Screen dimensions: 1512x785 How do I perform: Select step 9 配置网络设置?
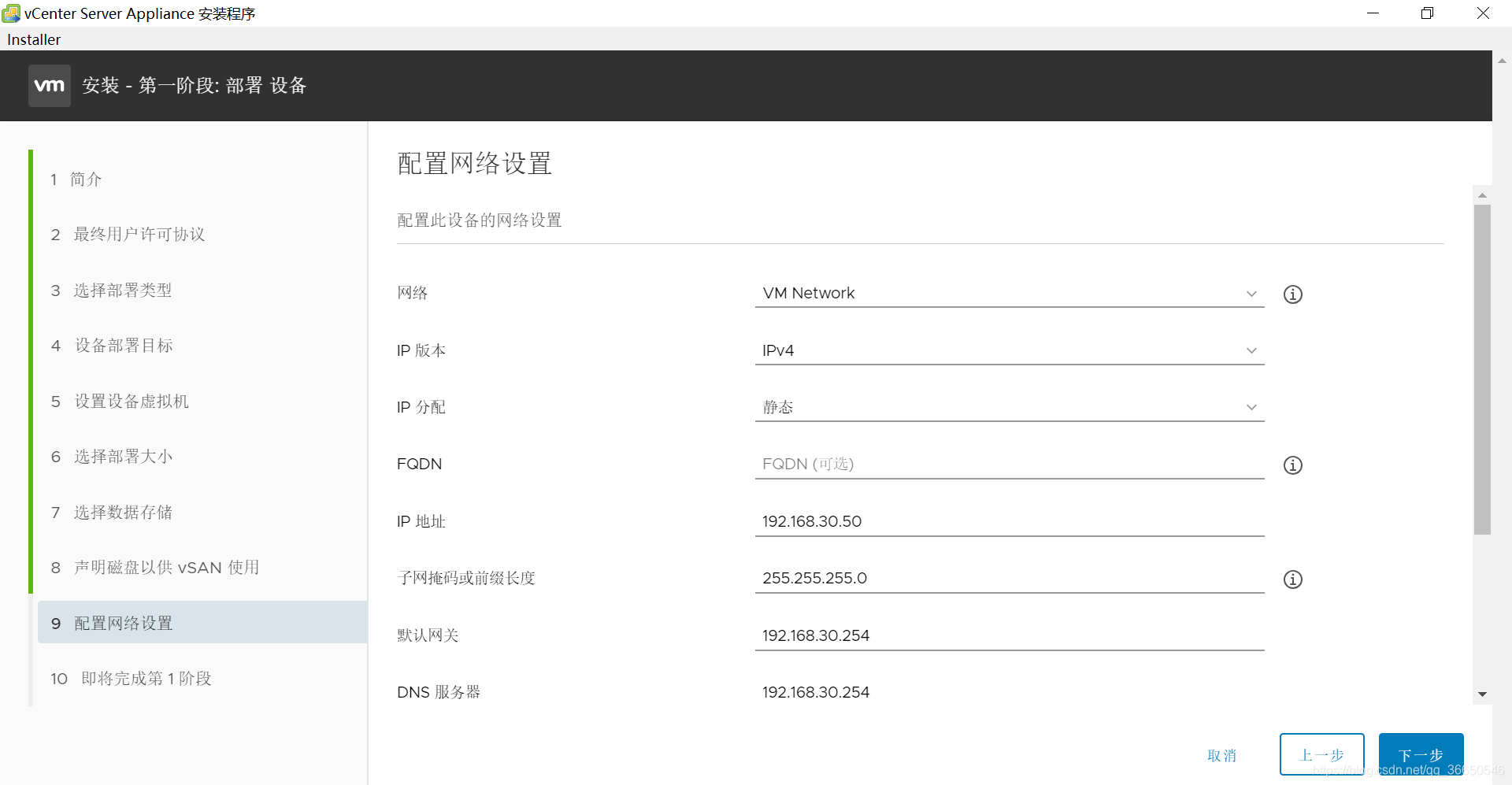click(x=202, y=623)
